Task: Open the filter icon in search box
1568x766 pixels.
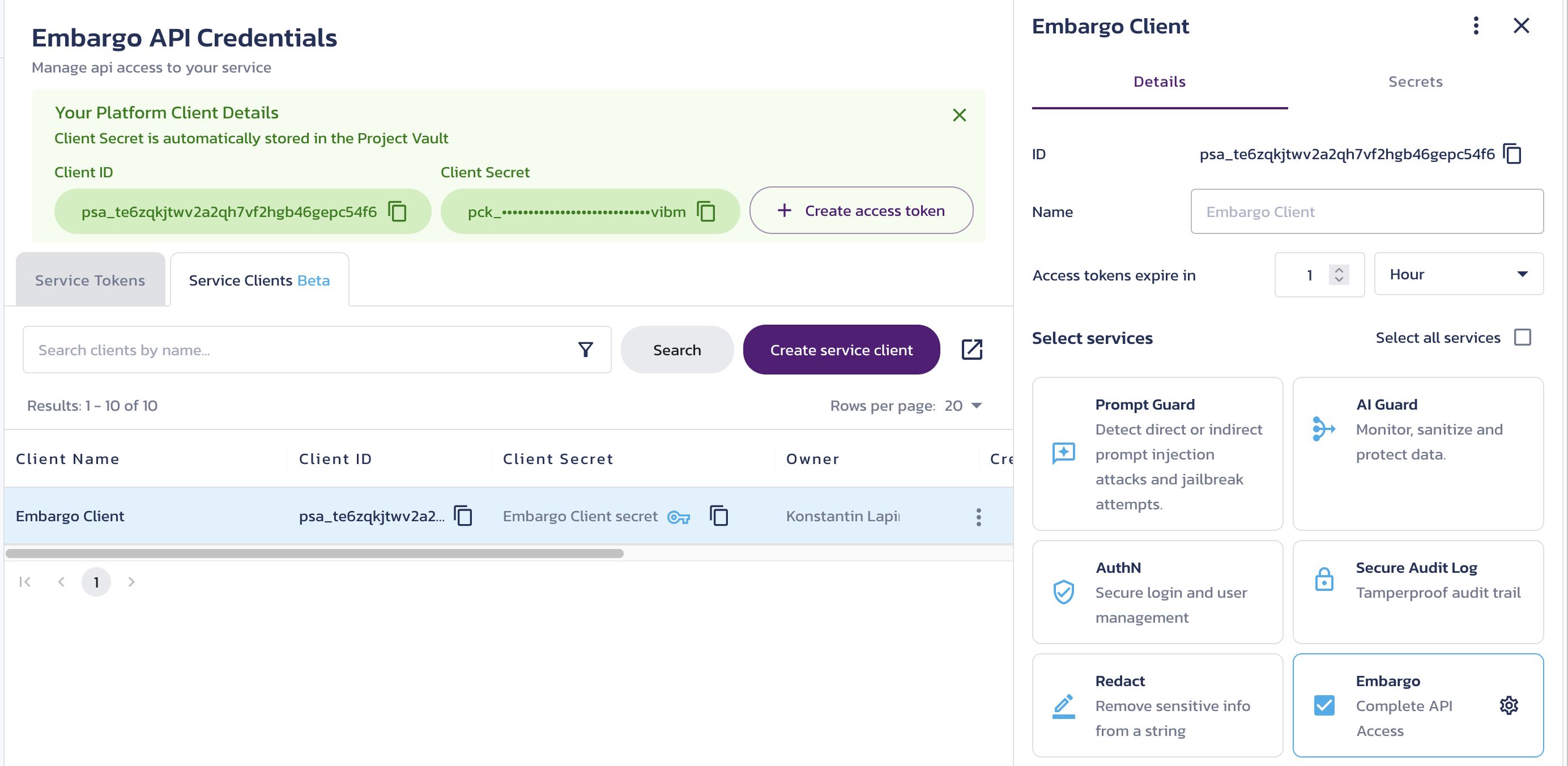Action: coord(586,350)
